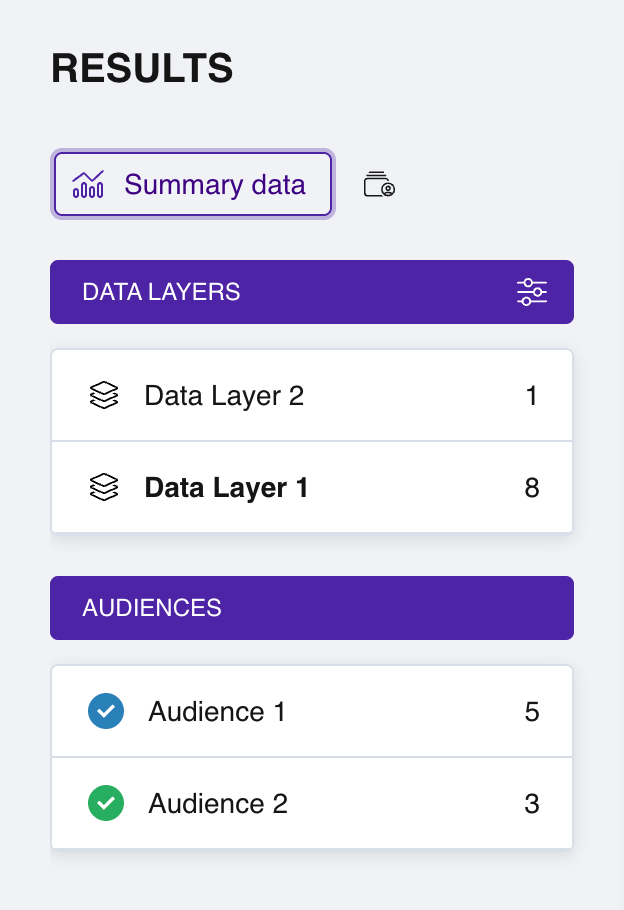Toggle the green checkmark for Audience 2
Image resolution: width=624 pixels, height=910 pixels.
tap(106, 803)
